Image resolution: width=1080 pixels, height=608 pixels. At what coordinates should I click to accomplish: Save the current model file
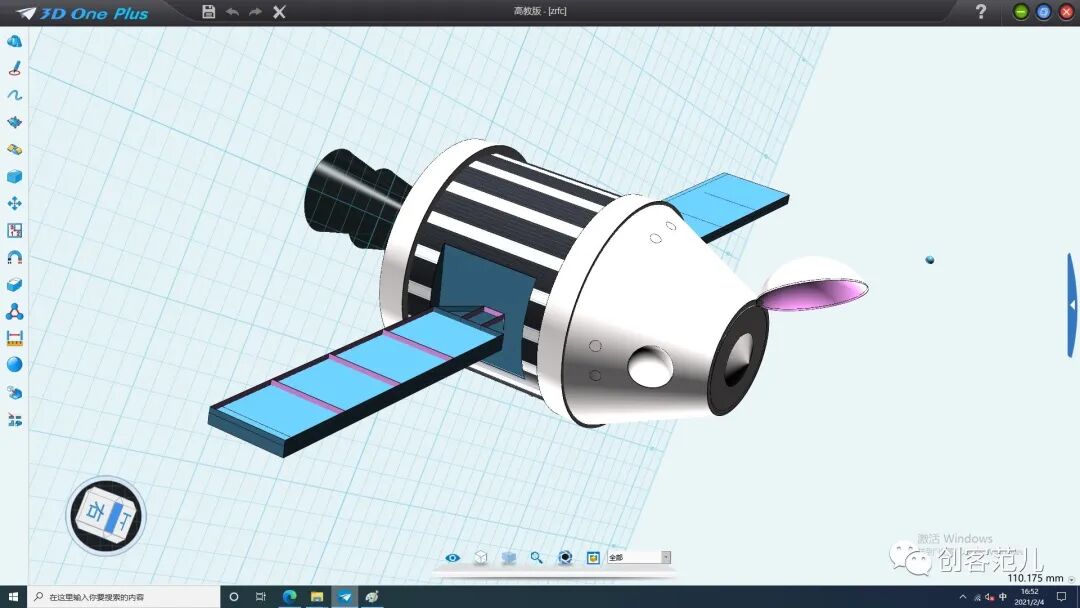[x=209, y=12]
